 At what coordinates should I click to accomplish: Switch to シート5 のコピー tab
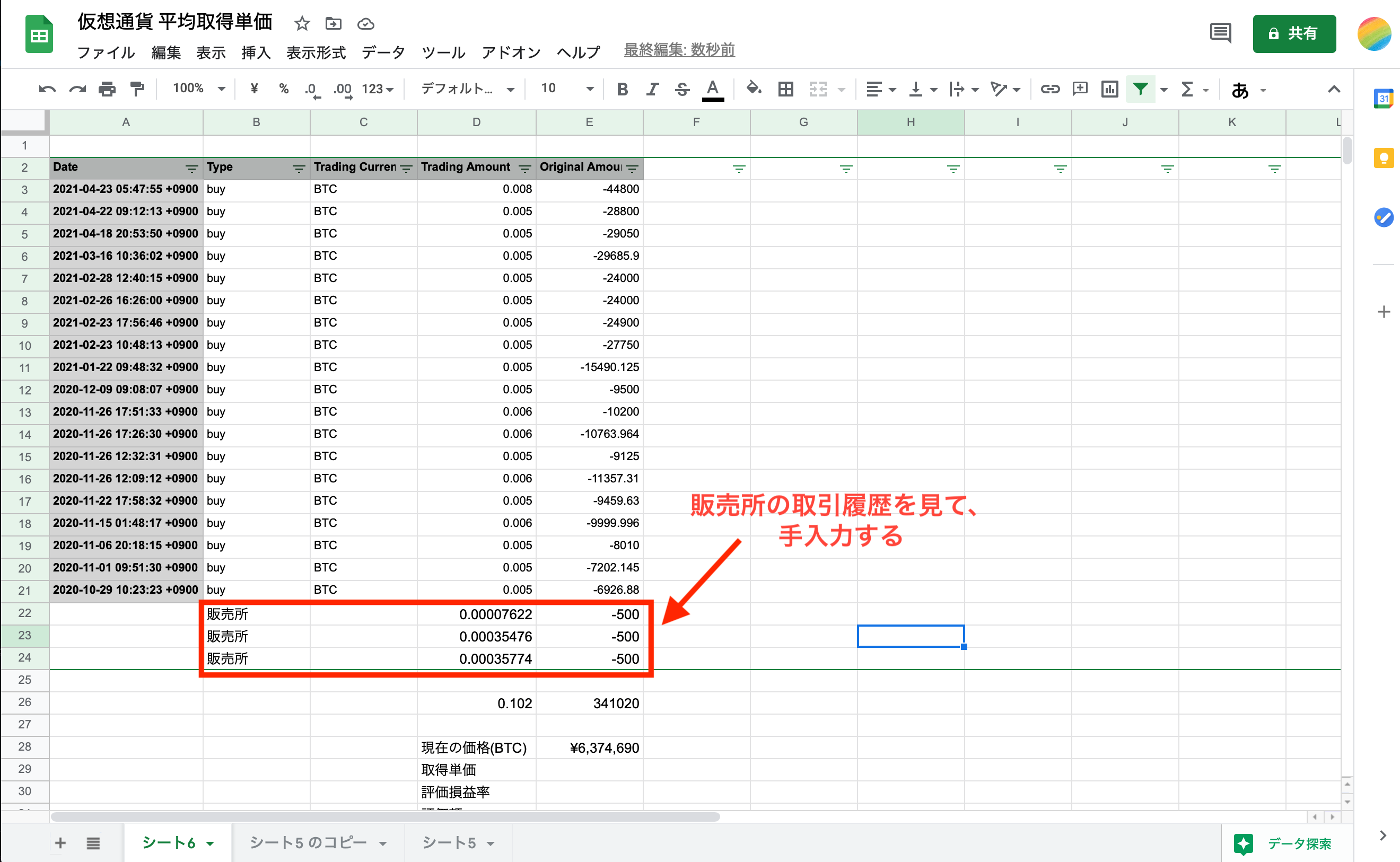[309, 842]
